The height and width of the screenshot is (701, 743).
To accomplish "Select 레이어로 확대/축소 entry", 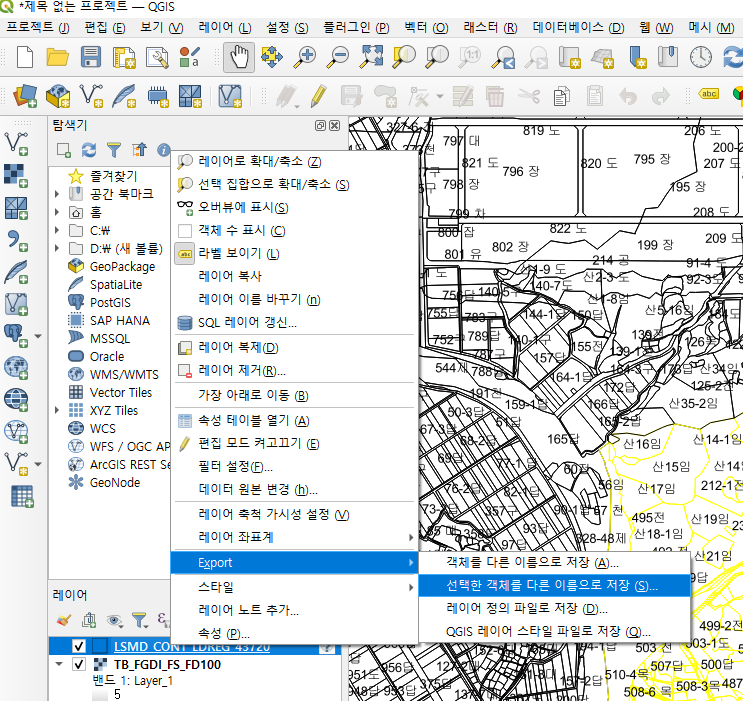I will 294,161.
